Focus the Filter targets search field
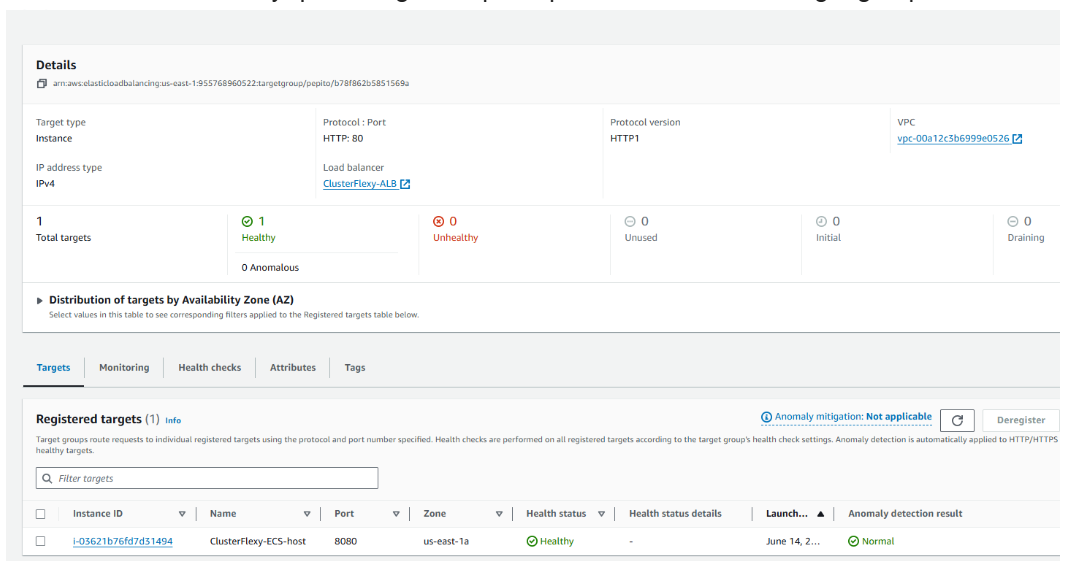 tap(210, 479)
